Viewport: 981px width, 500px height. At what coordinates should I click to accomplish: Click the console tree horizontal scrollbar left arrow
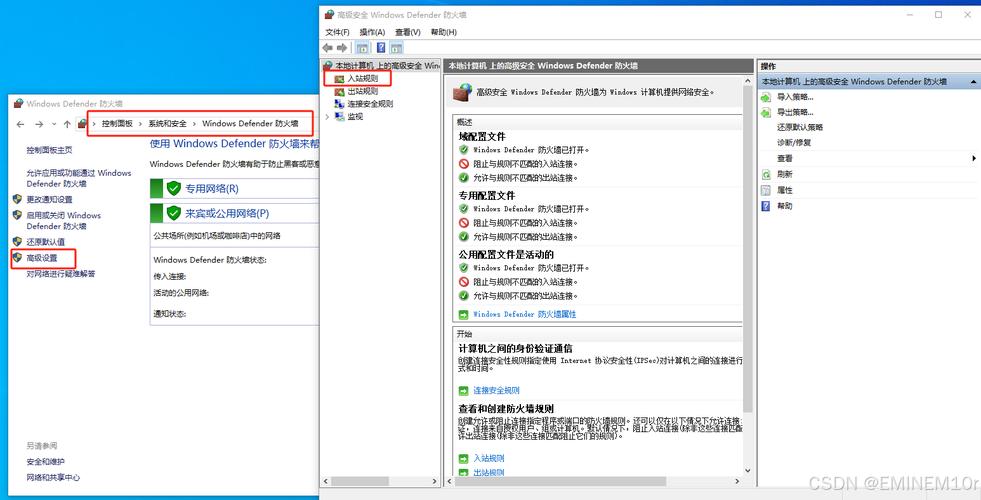[325, 481]
